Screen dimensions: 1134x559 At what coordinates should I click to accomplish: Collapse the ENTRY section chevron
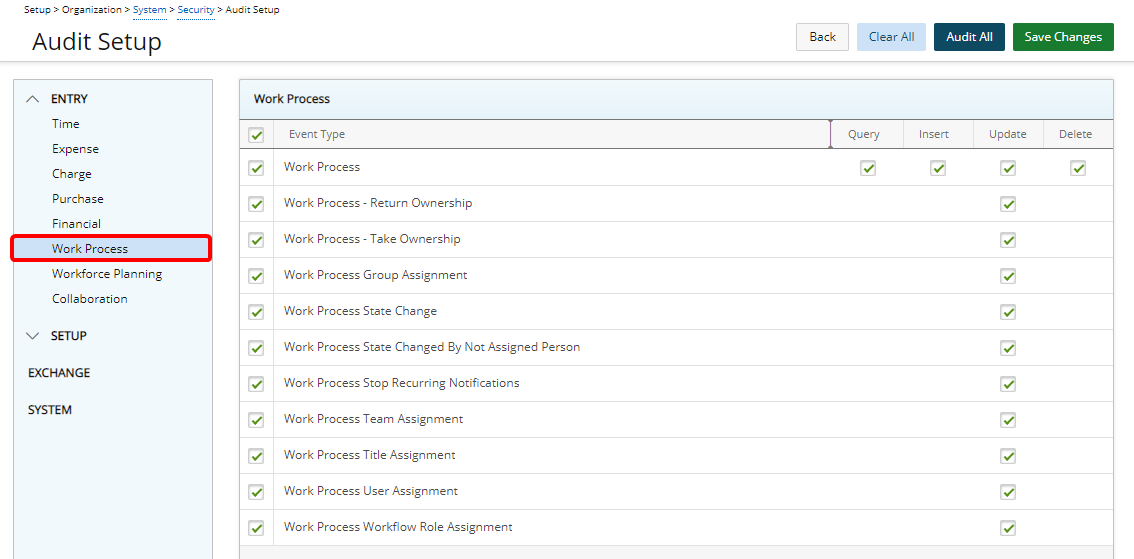click(x=33, y=99)
